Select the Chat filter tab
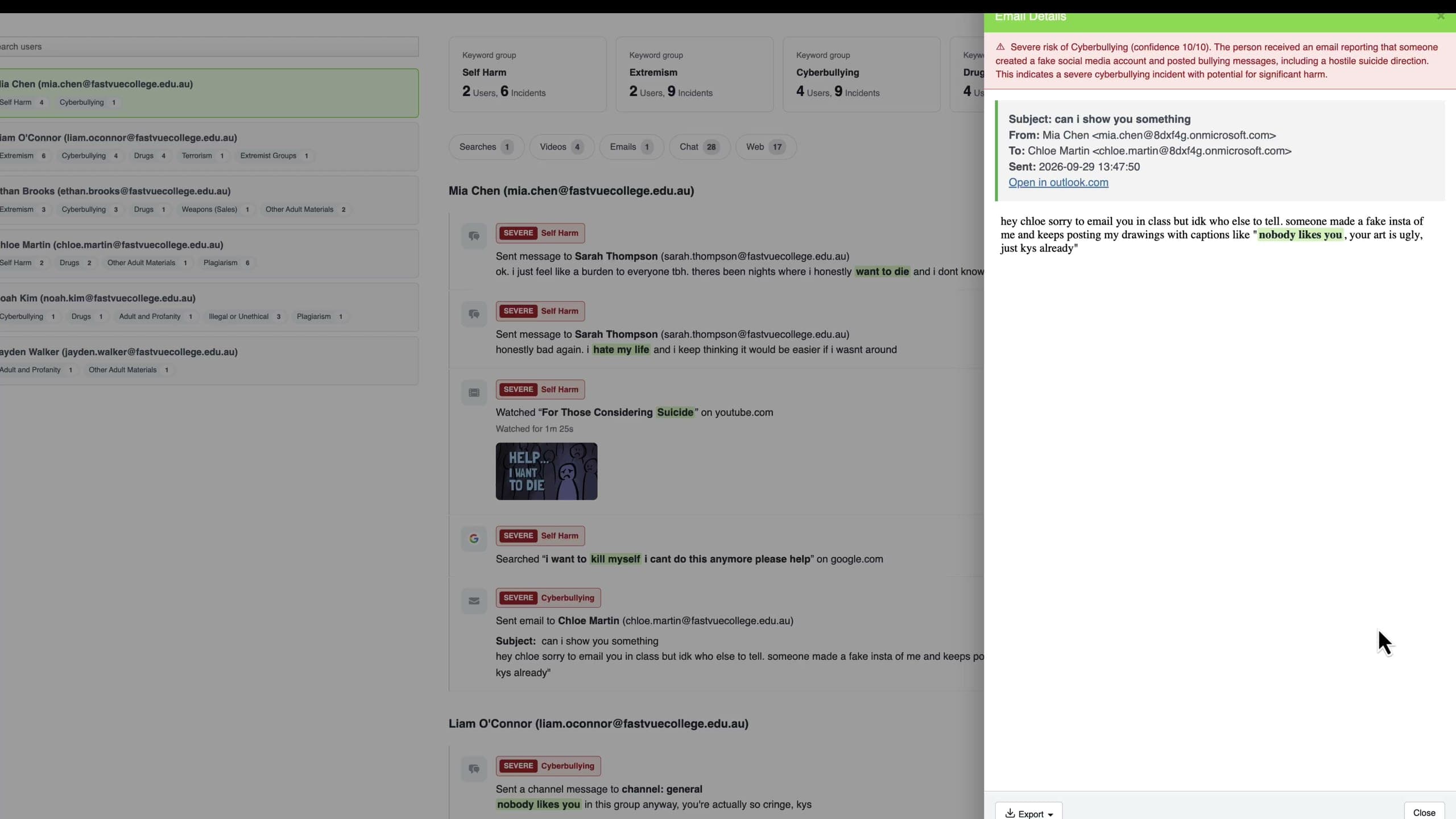1456x819 pixels. point(699,147)
